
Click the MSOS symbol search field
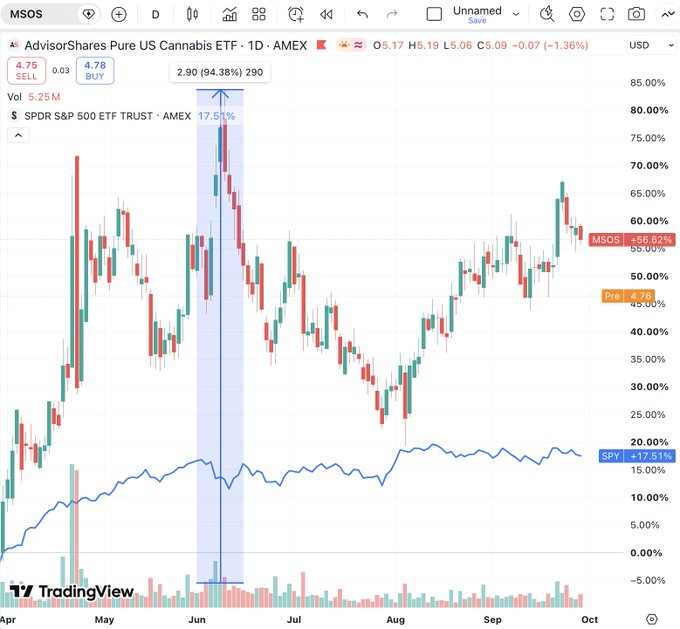pos(41,14)
